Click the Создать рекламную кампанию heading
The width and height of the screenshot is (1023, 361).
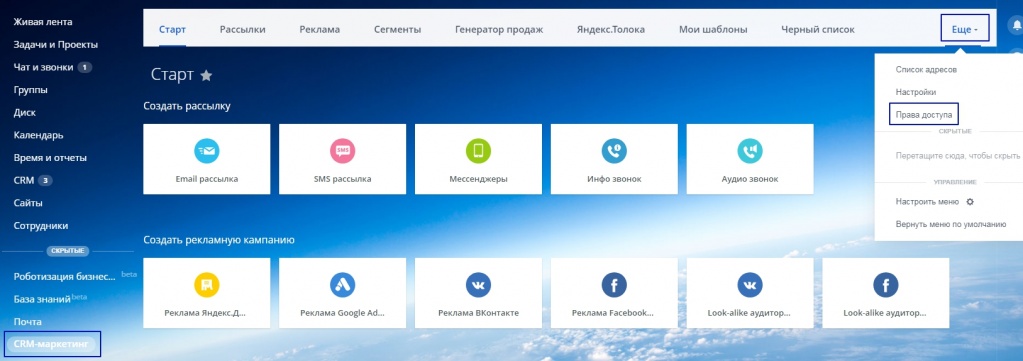click(x=219, y=240)
